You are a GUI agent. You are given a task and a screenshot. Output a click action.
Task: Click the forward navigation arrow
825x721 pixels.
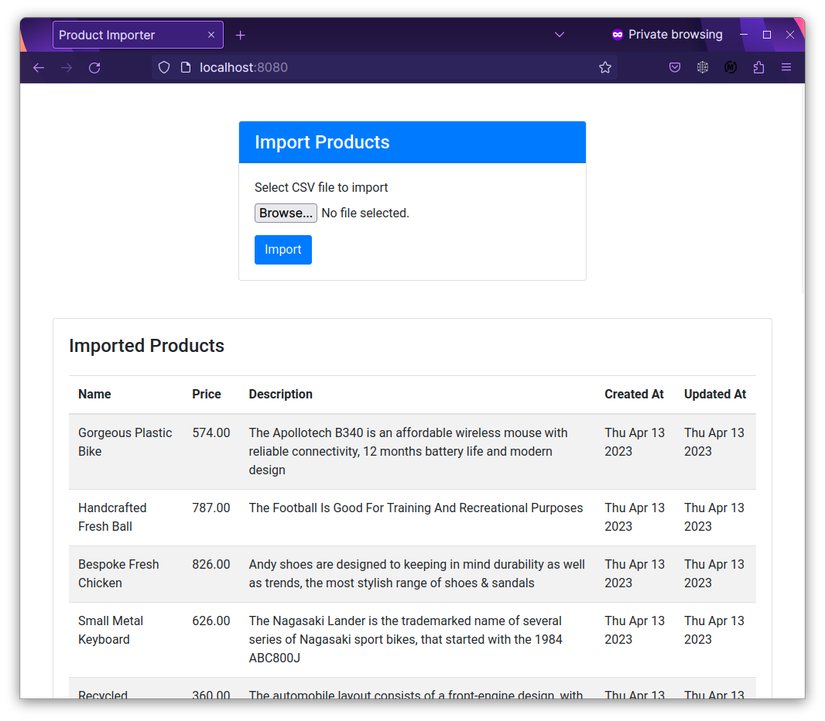click(x=66, y=67)
